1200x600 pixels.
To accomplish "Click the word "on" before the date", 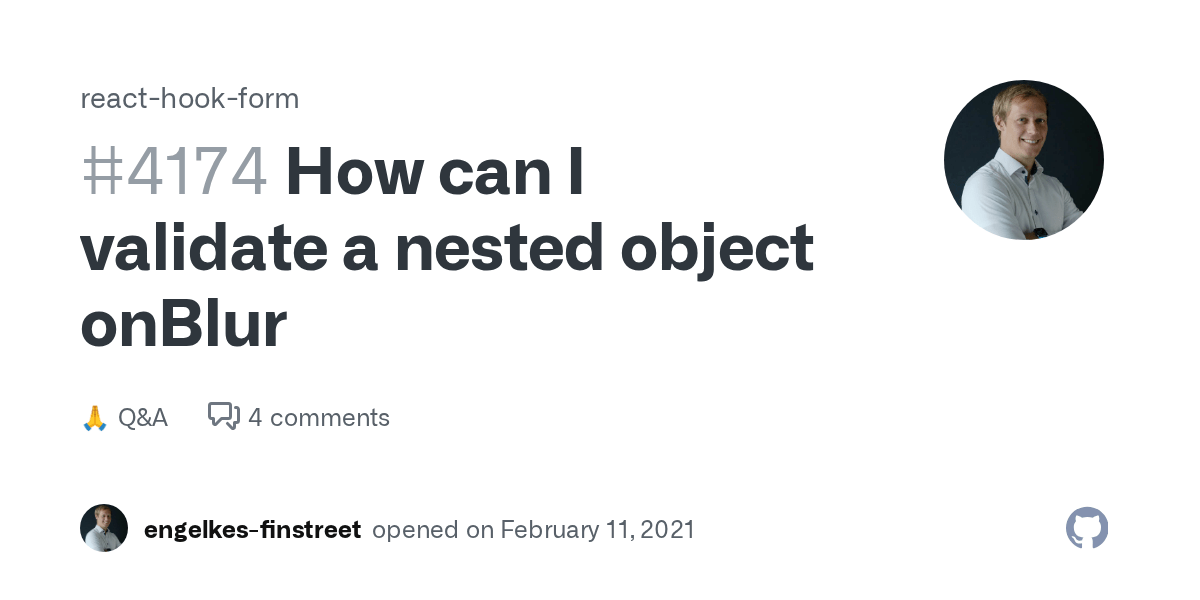I will tap(480, 529).
